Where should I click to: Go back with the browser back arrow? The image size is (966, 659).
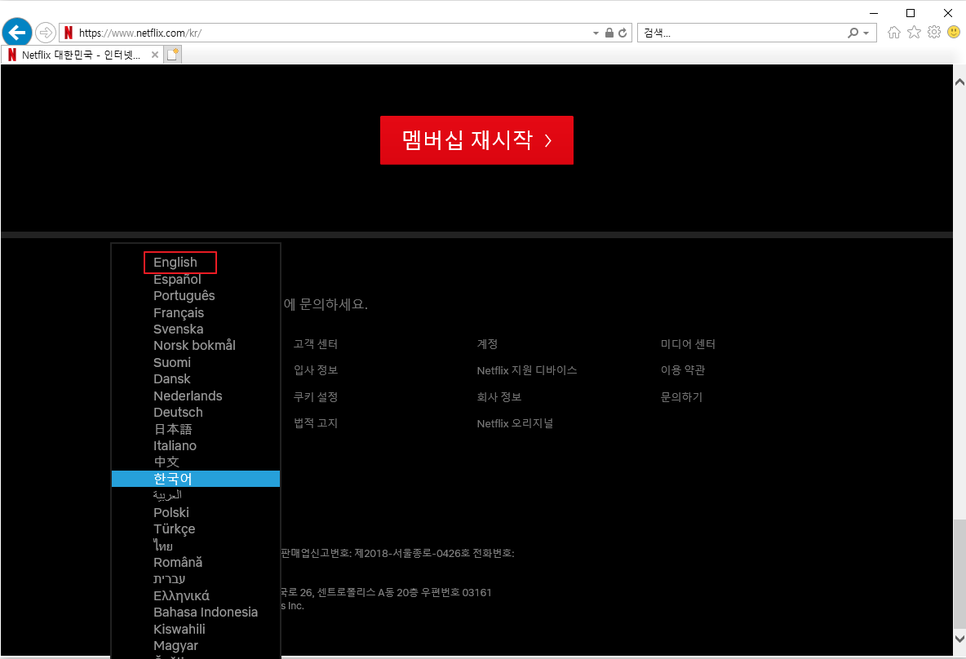pos(17,32)
